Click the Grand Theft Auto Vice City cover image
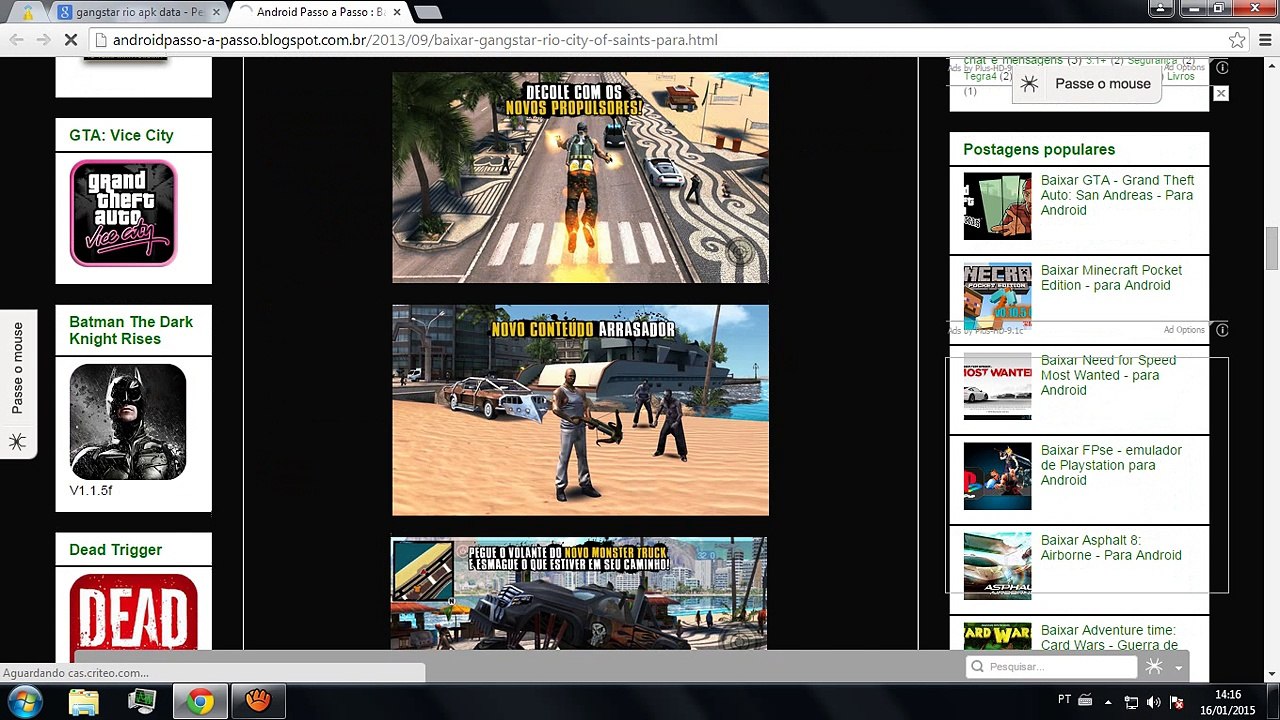The height and width of the screenshot is (720, 1280). (x=123, y=213)
